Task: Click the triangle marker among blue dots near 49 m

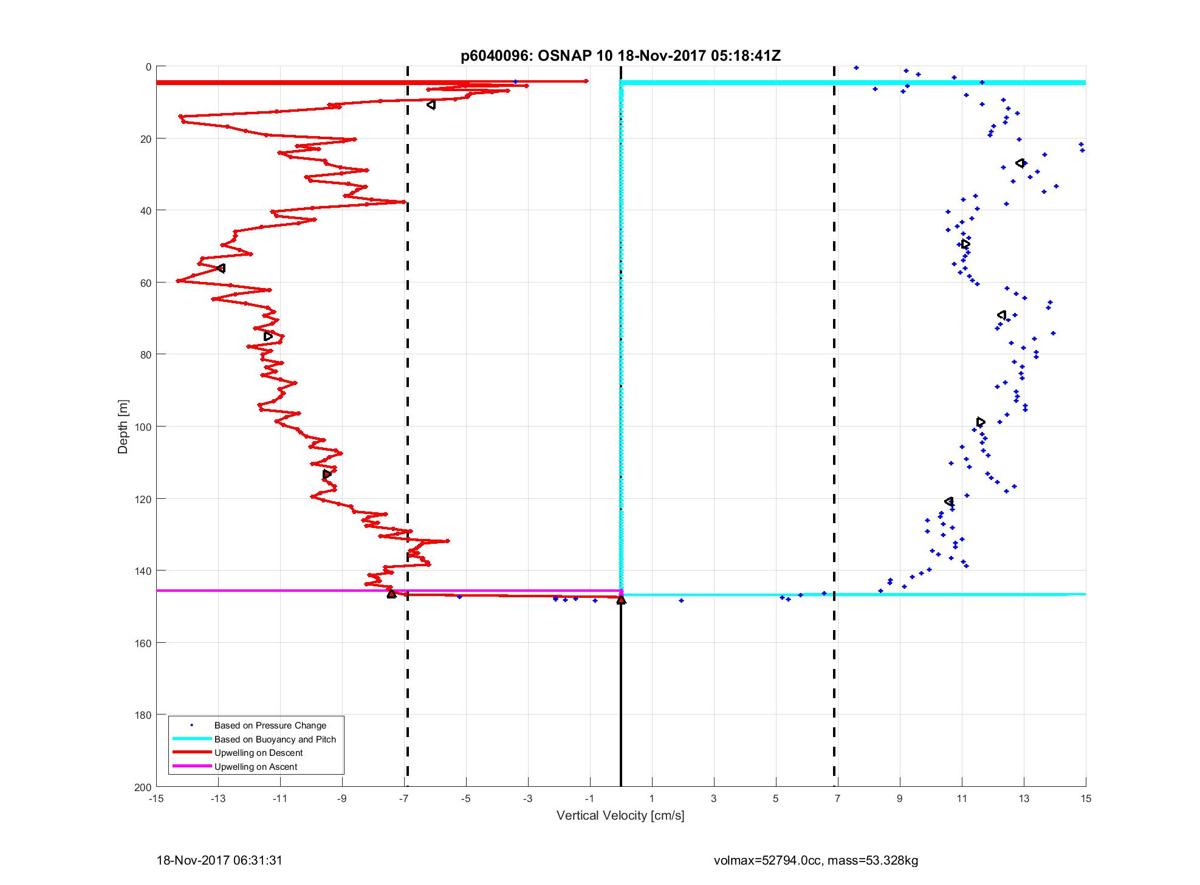Action: 965,244
